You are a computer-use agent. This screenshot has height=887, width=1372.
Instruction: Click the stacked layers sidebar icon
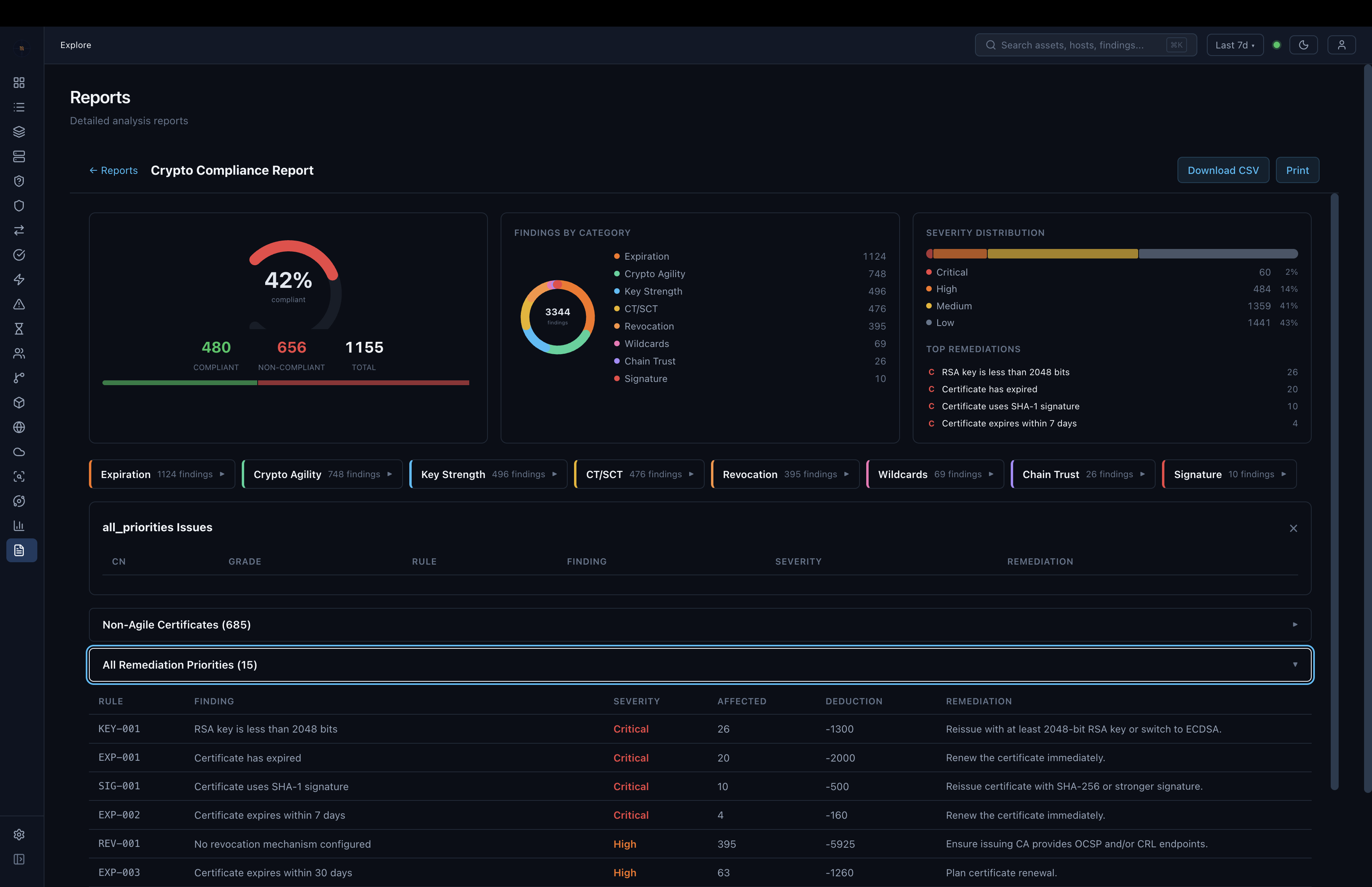19,132
